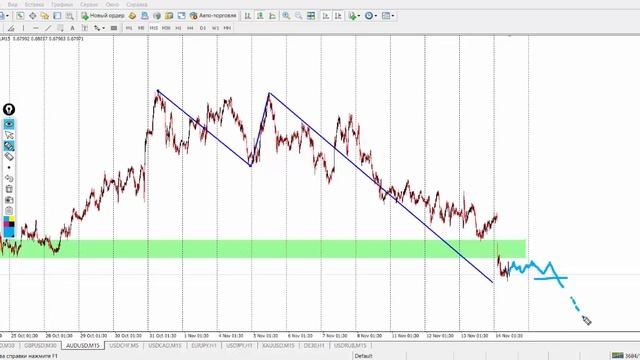Image resolution: width=640 pixels, height=360 pixels.
Task: Select D1 timeframe
Action: click(203, 28)
